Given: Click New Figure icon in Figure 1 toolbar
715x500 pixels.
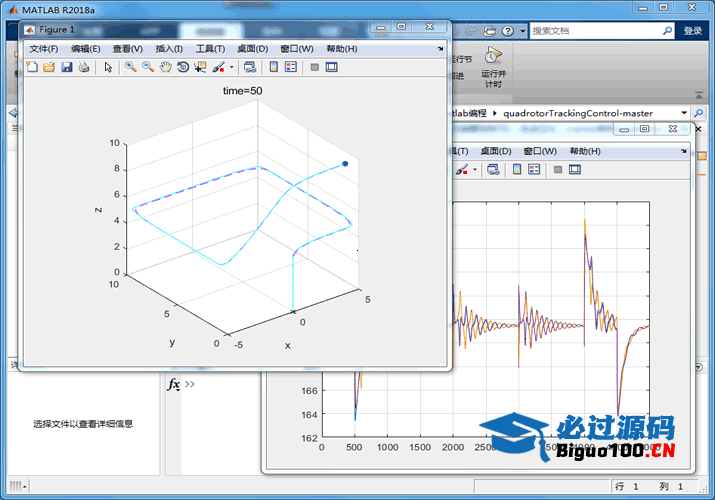Looking at the screenshot, I should coord(31,67).
